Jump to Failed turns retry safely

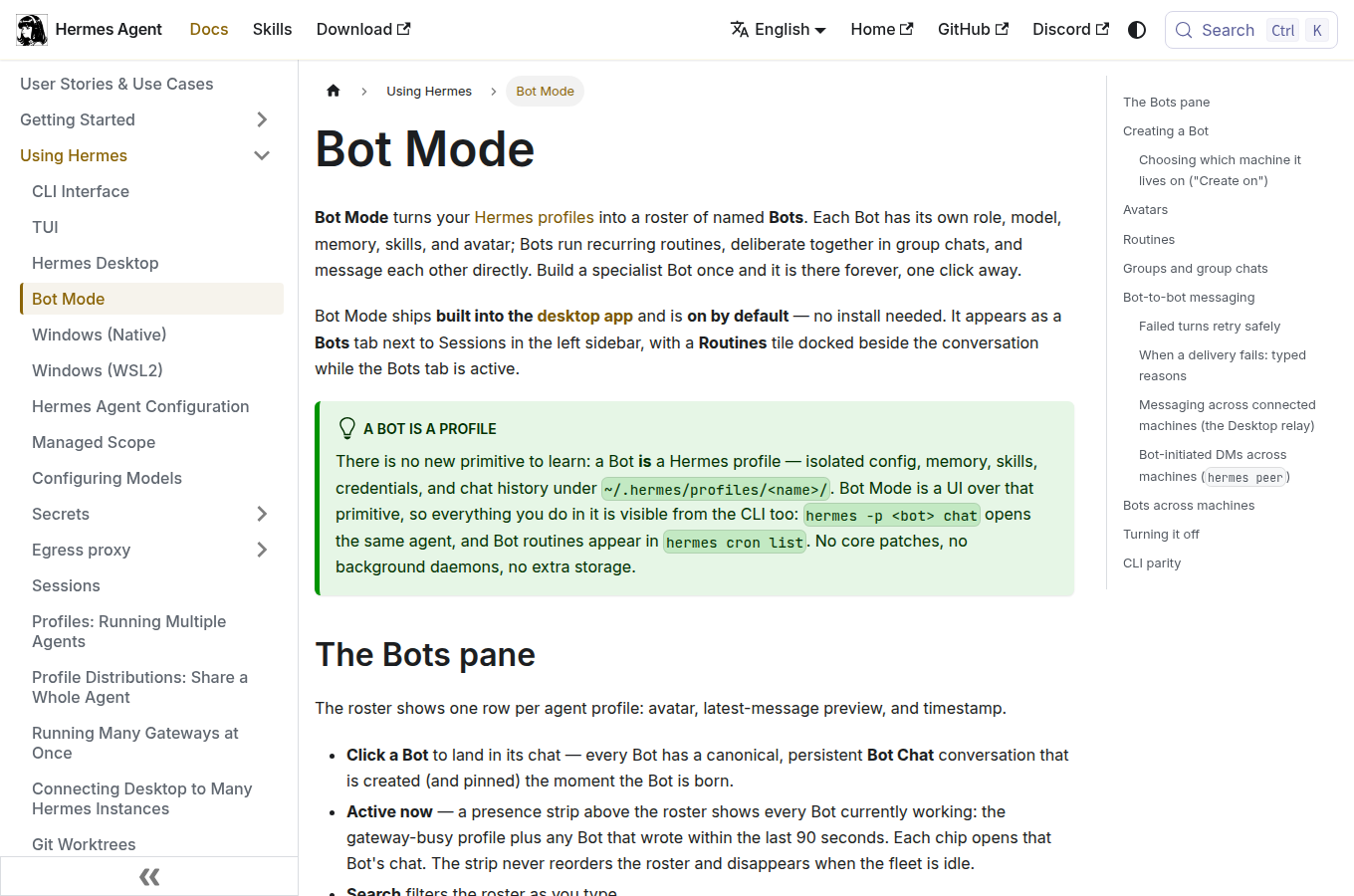pos(1210,326)
